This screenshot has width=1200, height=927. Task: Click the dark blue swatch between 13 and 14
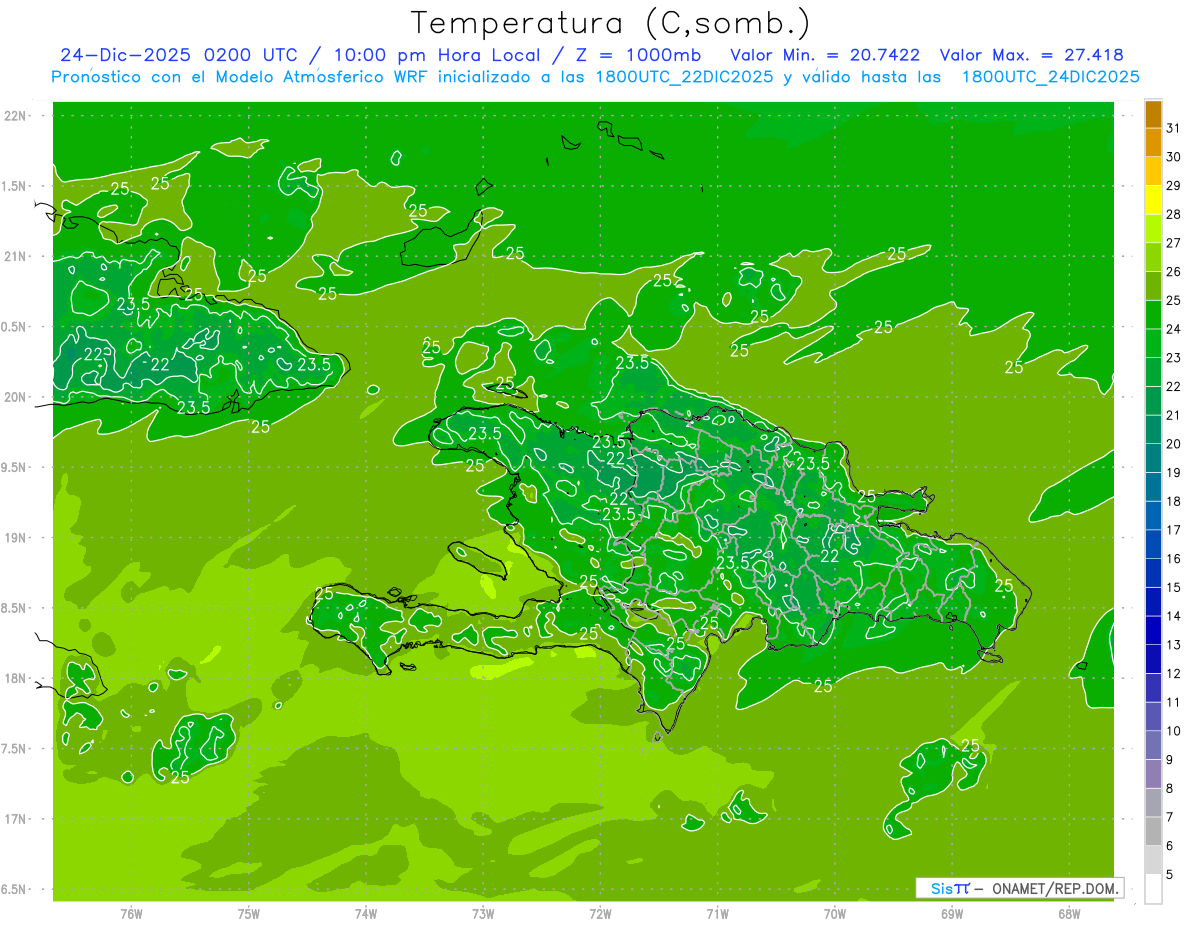(1153, 630)
